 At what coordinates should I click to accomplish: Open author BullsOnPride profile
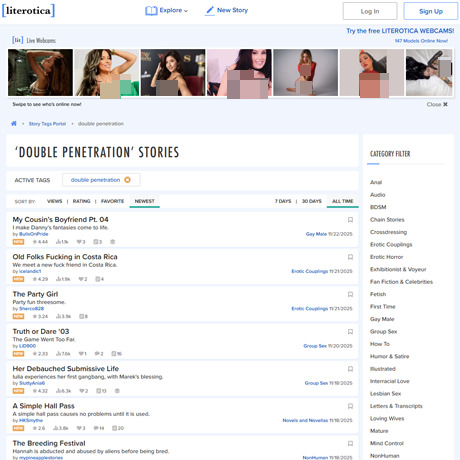pos(34,234)
